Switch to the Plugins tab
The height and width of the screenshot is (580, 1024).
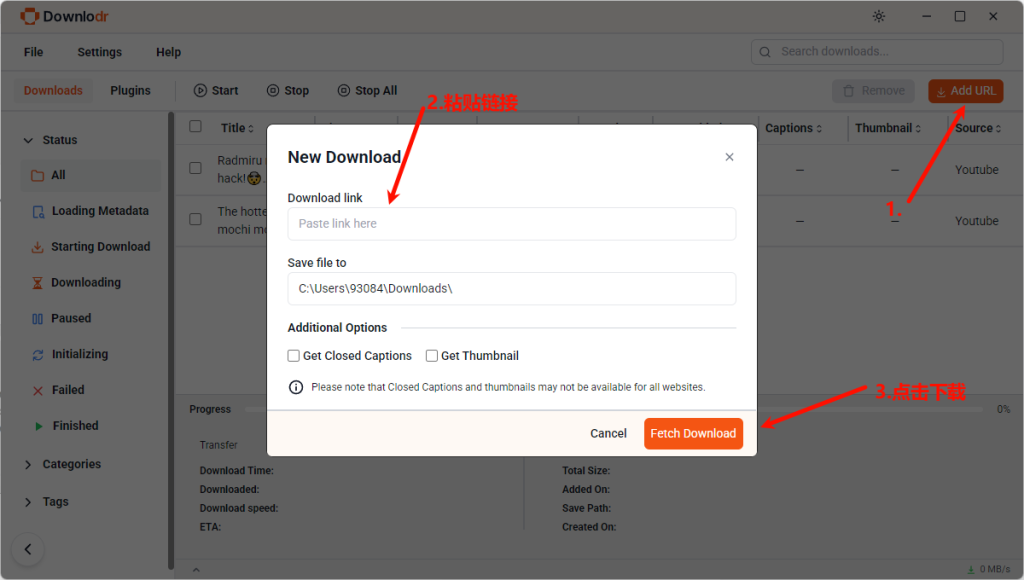click(x=130, y=91)
